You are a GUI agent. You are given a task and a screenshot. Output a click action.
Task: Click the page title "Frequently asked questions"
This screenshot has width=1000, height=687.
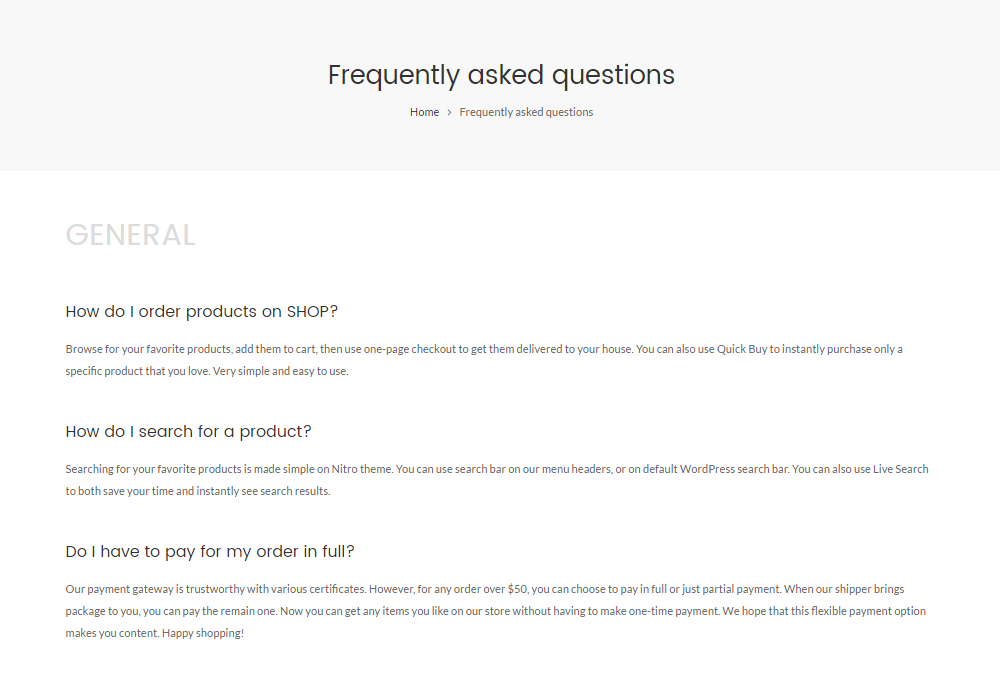pyautogui.click(x=501, y=75)
